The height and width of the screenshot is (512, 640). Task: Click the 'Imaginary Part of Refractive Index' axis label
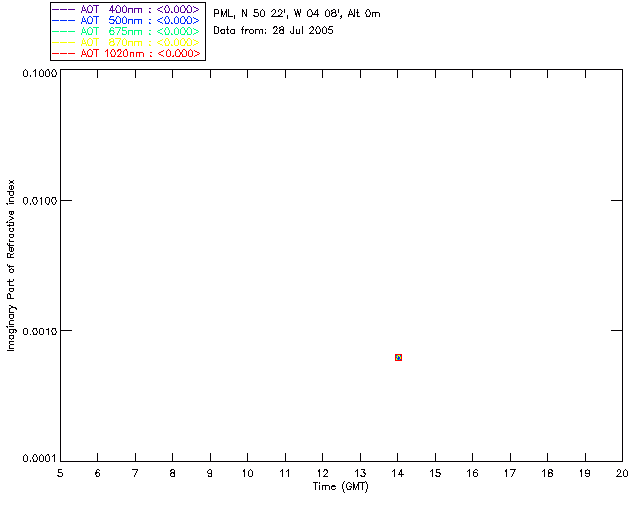point(11,265)
